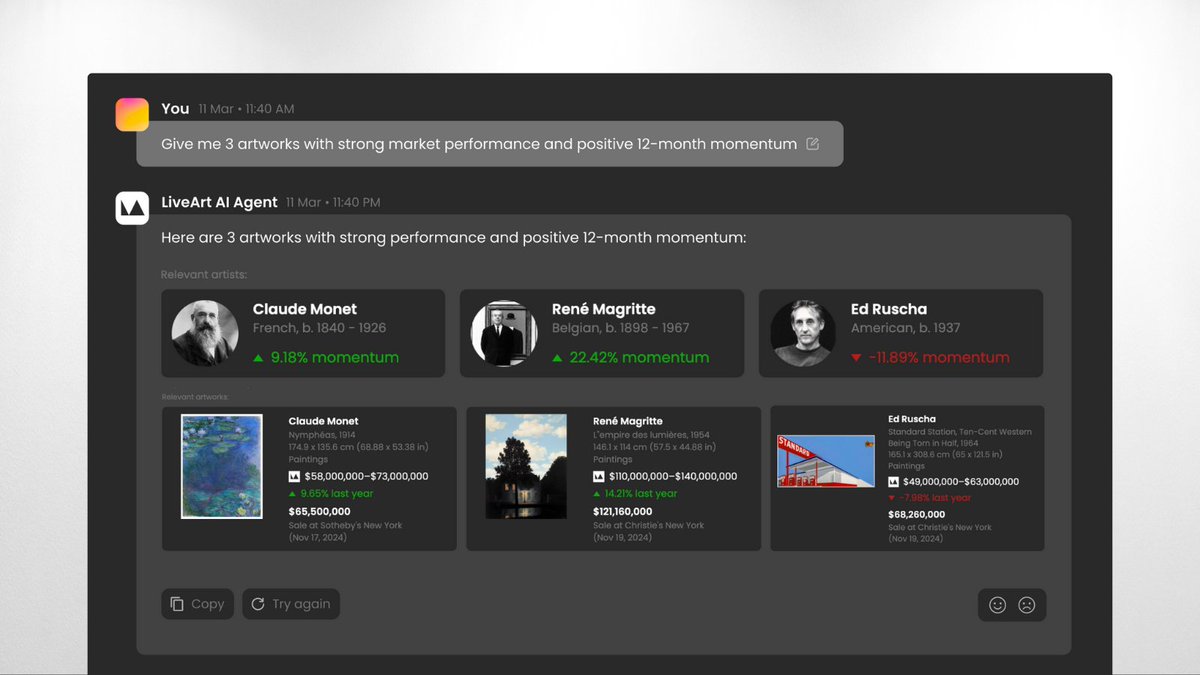The width and height of the screenshot is (1200, 675).
Task: Select the René Magritte artist card name
Action: pos(604,309)
